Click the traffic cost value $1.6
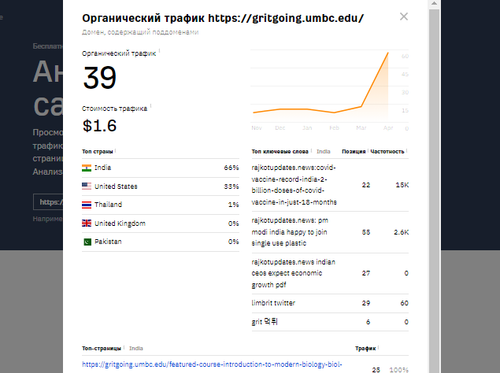Viewport: 500px width, 373px height. tap(100, 126)
